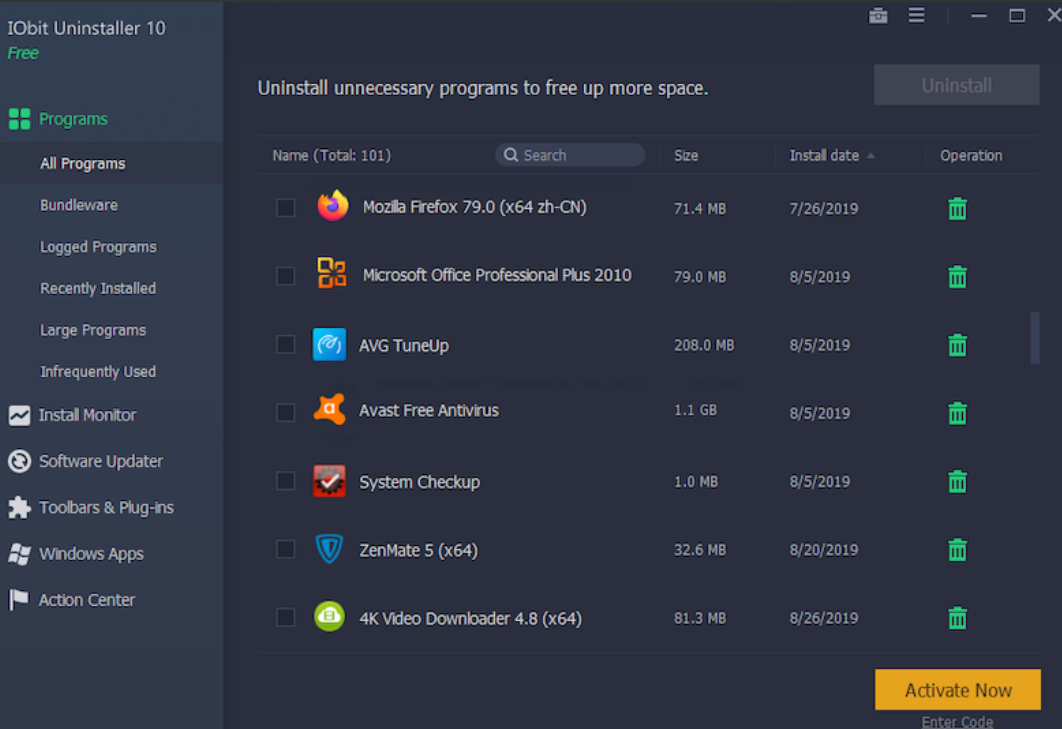Collapse the Programs sidebar section
This screenshot has width=1062, height=729.
click(x=73, y=119)
